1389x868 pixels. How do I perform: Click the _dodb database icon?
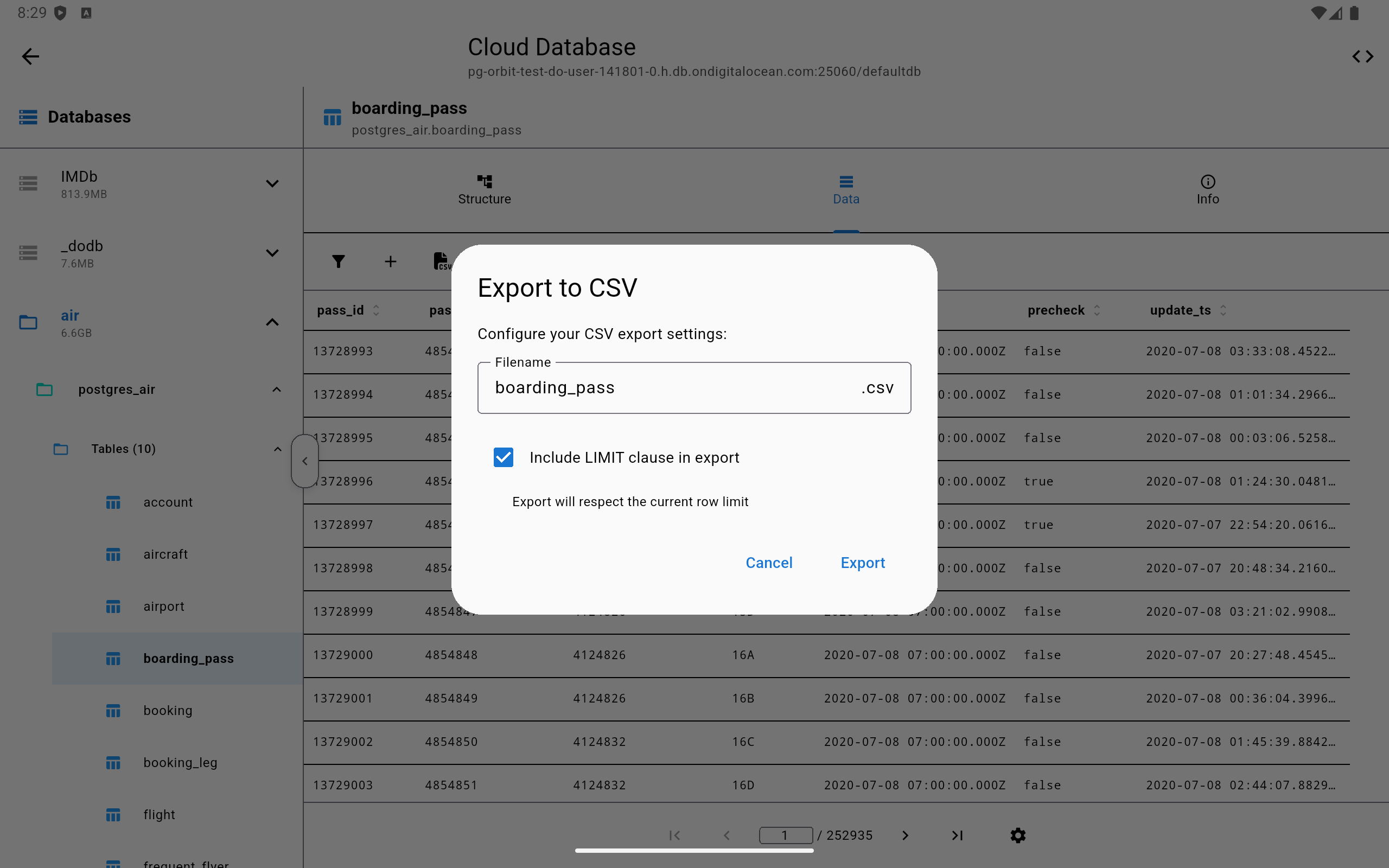[28, 253]
